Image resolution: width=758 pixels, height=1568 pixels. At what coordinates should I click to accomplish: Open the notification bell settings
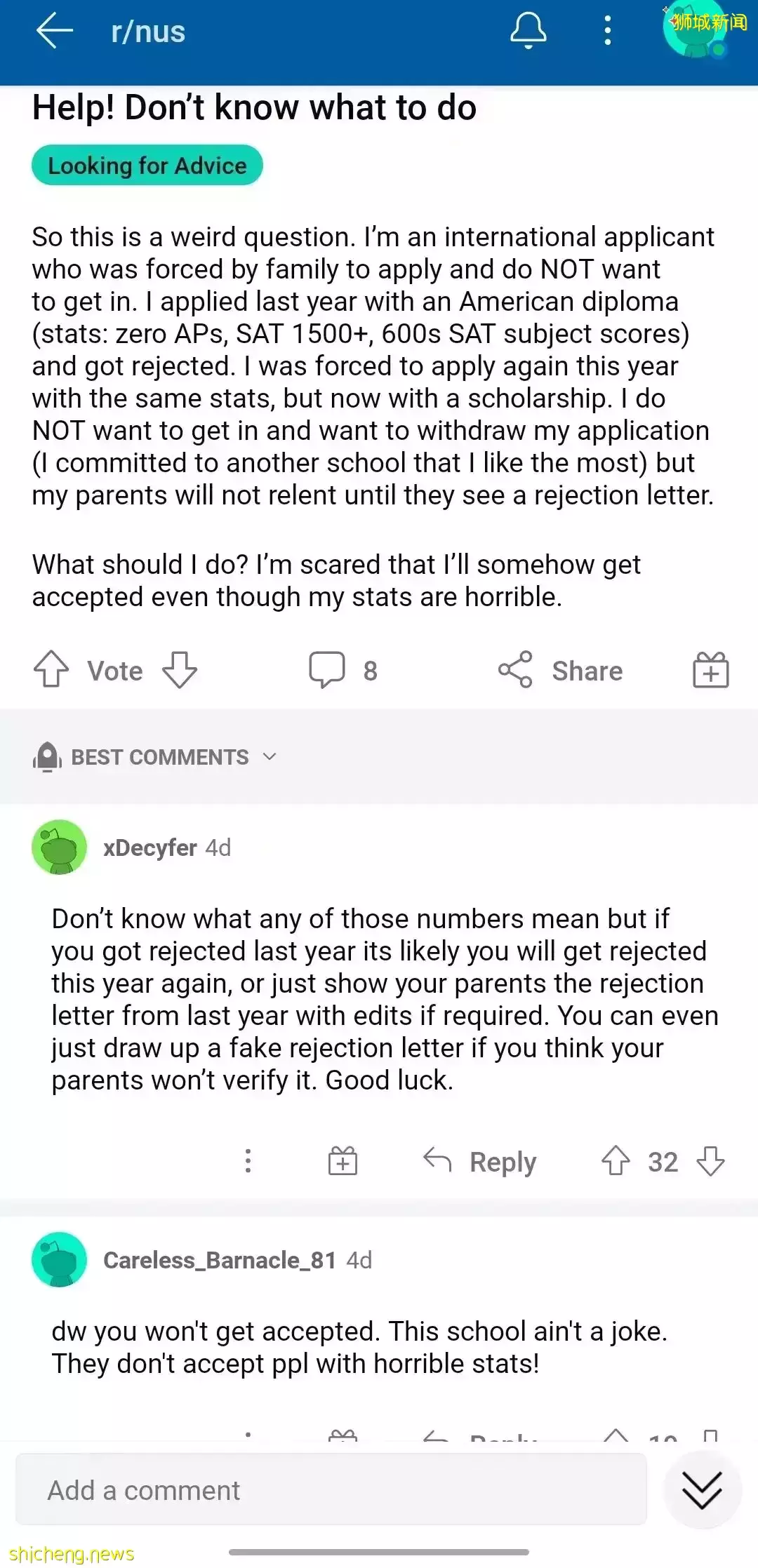tap(528, 32)
